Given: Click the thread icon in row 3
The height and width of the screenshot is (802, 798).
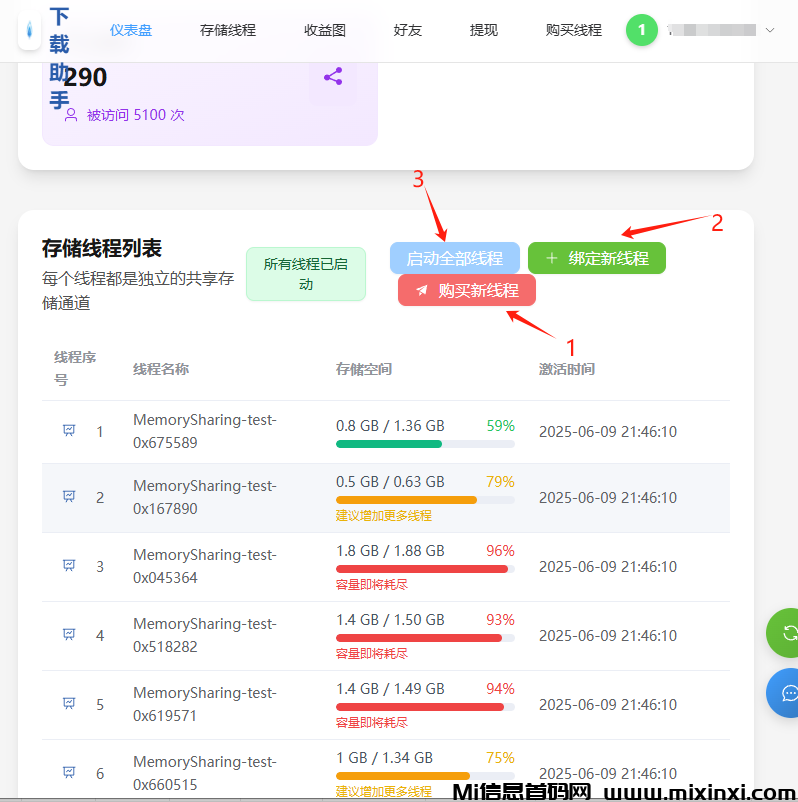Looking at the screenshot, I should [69, 566].
